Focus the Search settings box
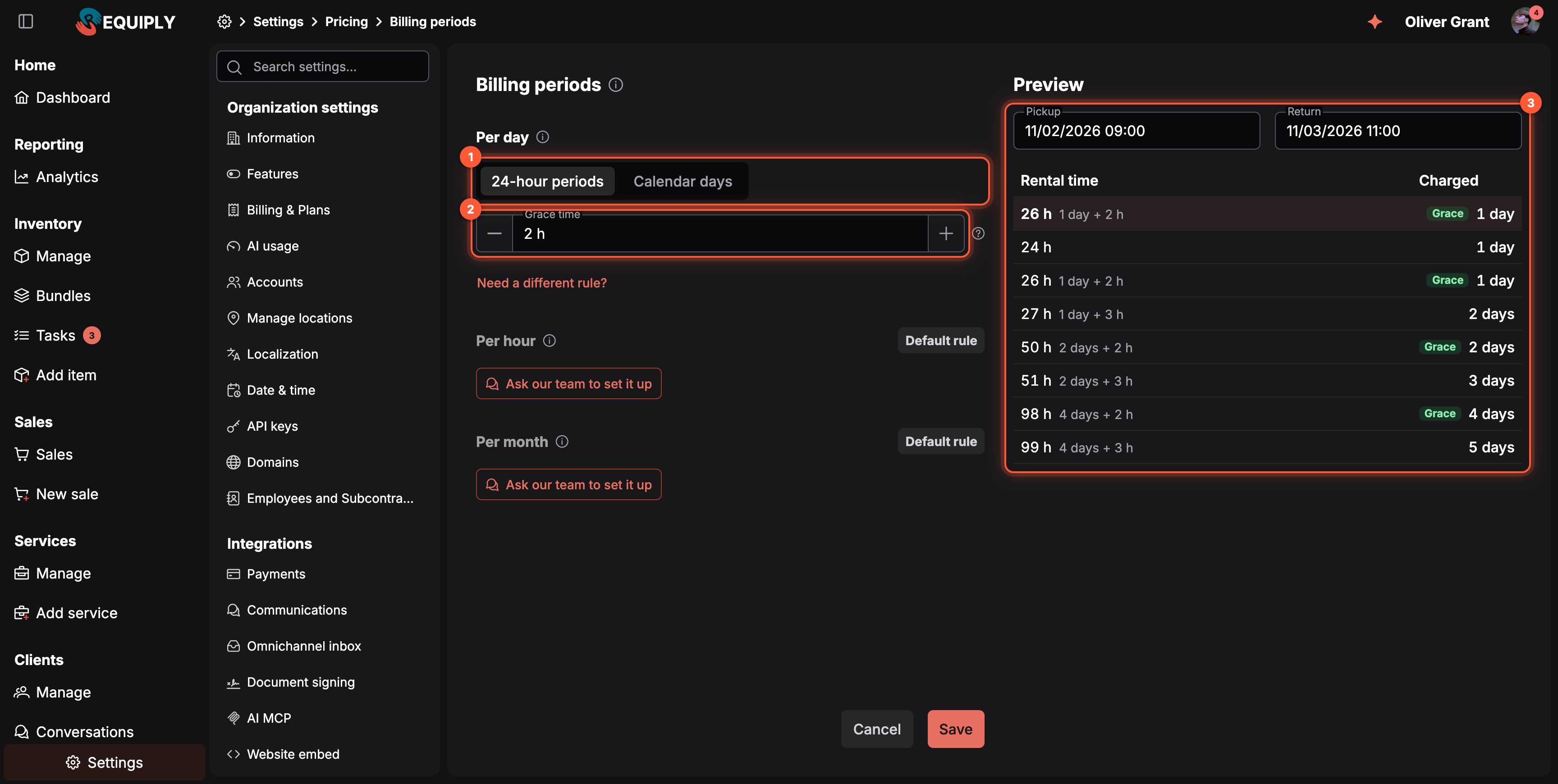1558x784 pixels. (x=323, y=67)
